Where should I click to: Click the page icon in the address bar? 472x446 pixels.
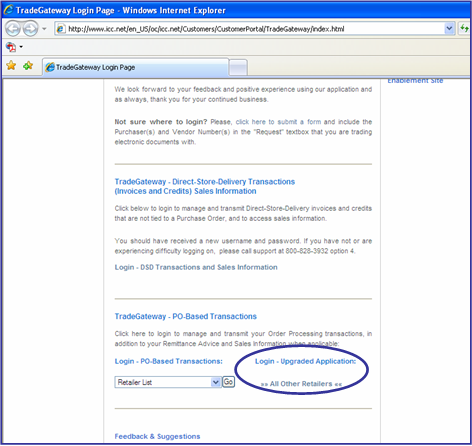(x=60, y=29)
